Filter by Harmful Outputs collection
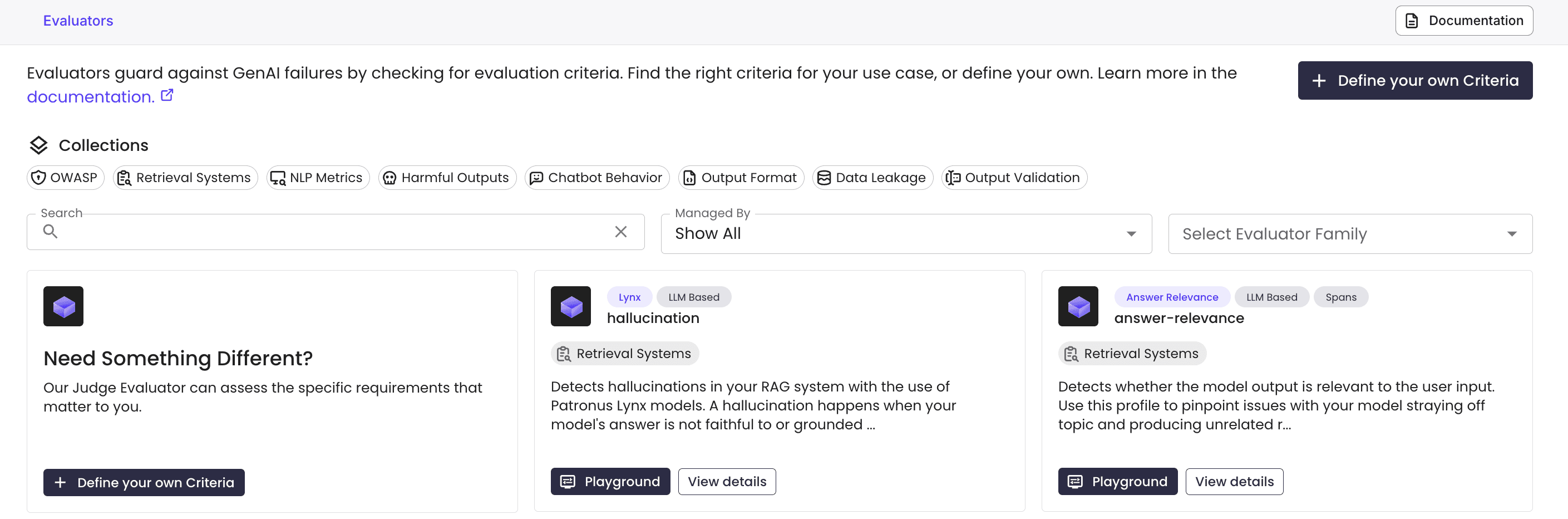The height and width of the screenshot is (519, 1568). (447, 178)
